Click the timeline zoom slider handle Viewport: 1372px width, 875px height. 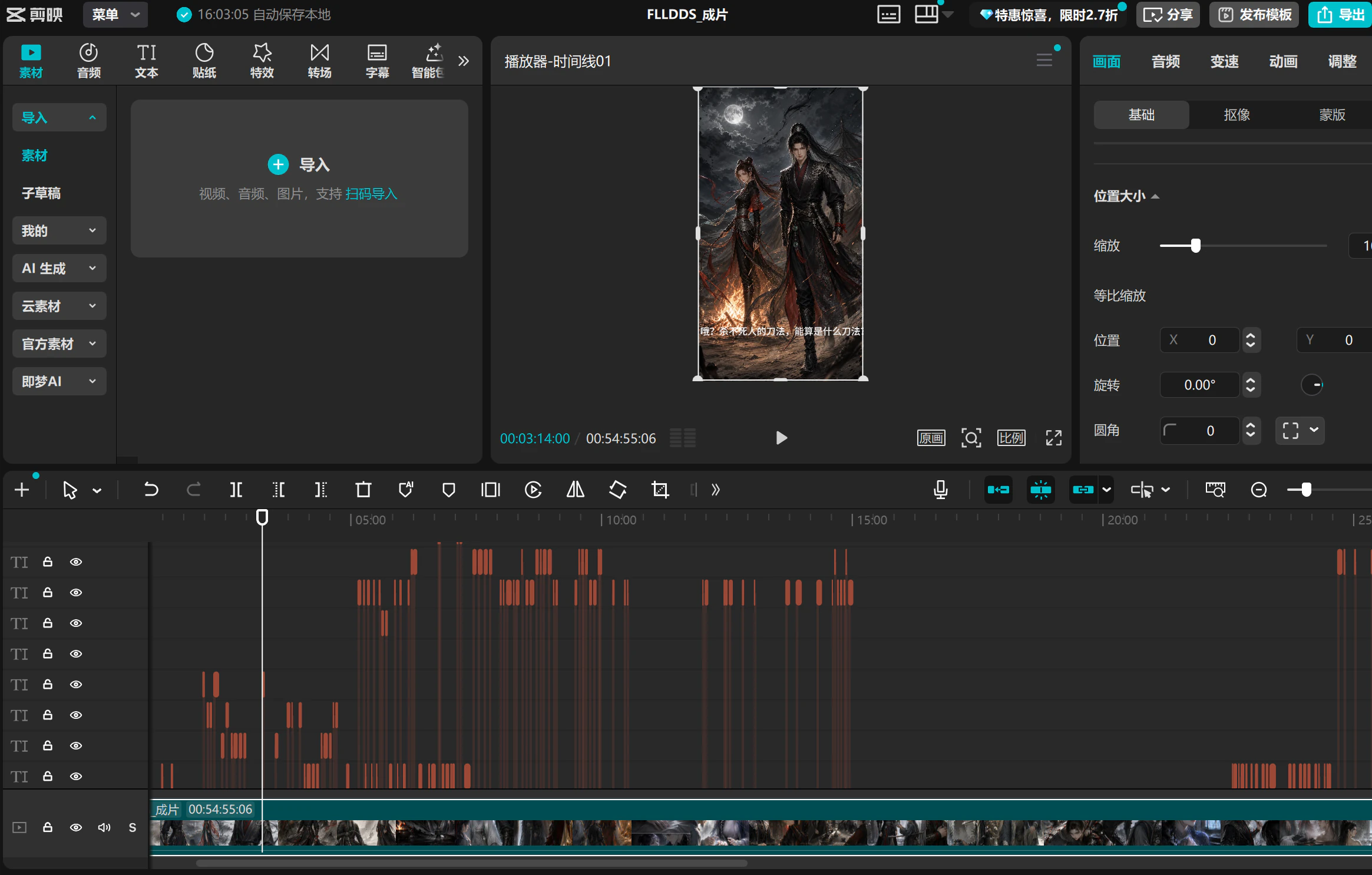click(x=1306, y=490)
